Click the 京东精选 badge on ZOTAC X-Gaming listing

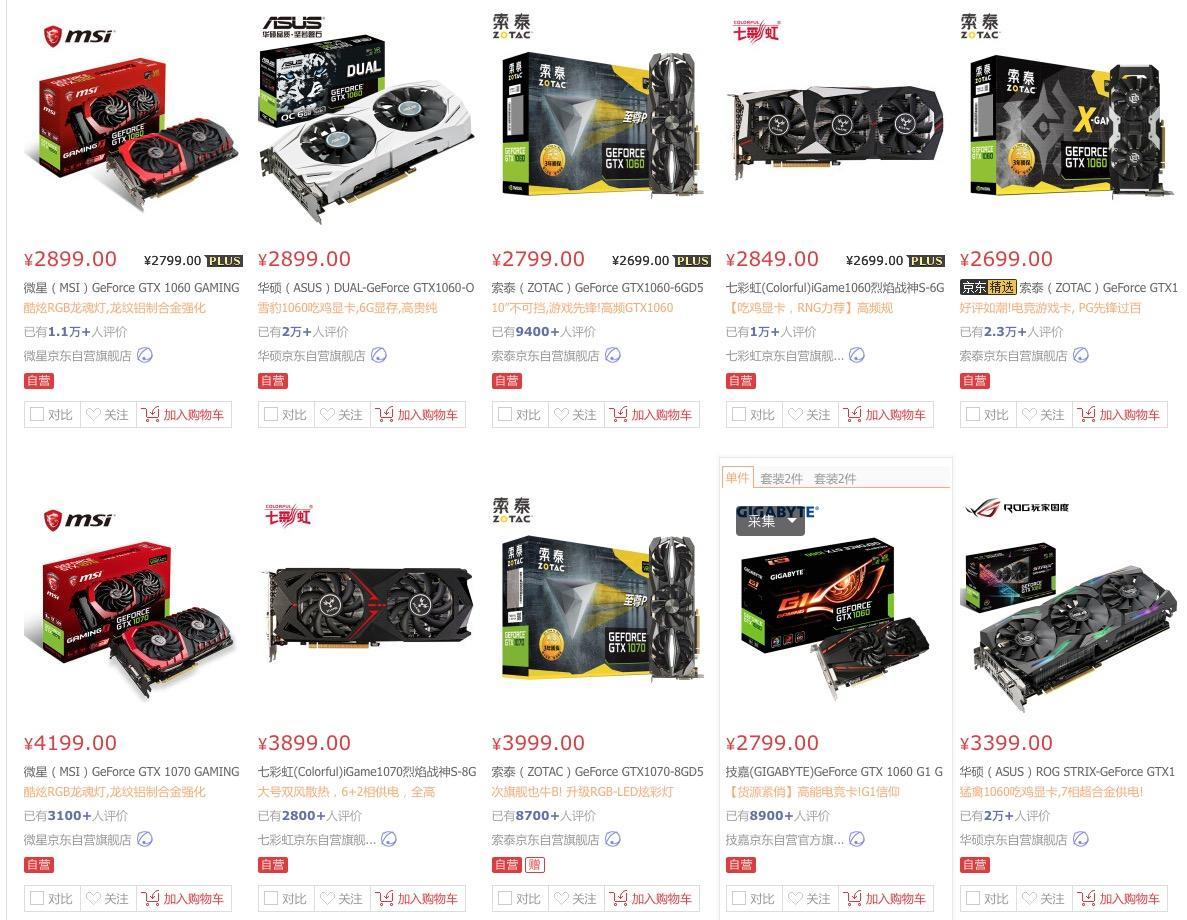[x=988, y=288]
